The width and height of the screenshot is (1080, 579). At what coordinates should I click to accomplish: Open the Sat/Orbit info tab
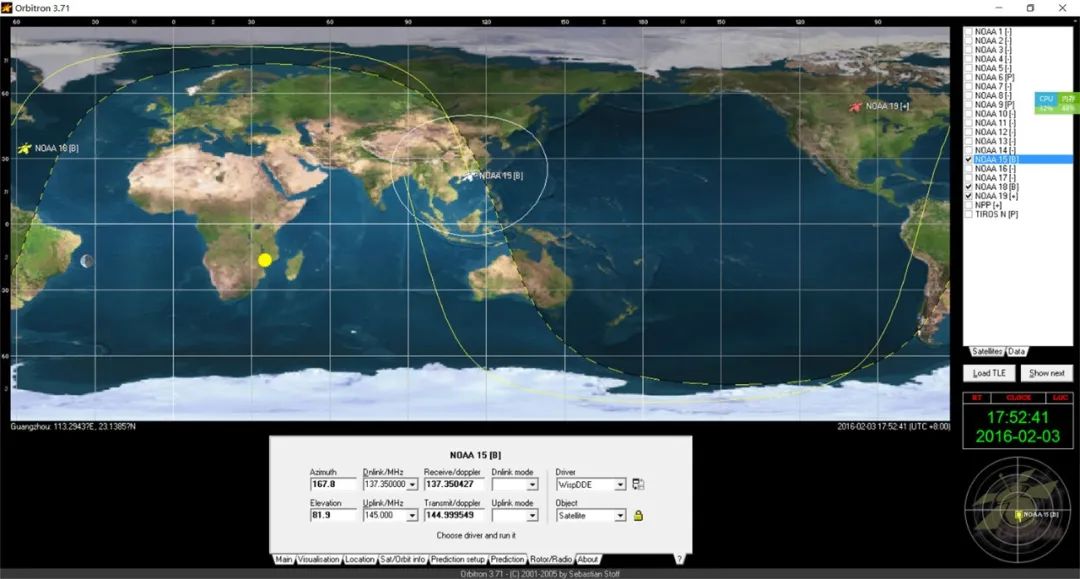[x=403, y=559]
